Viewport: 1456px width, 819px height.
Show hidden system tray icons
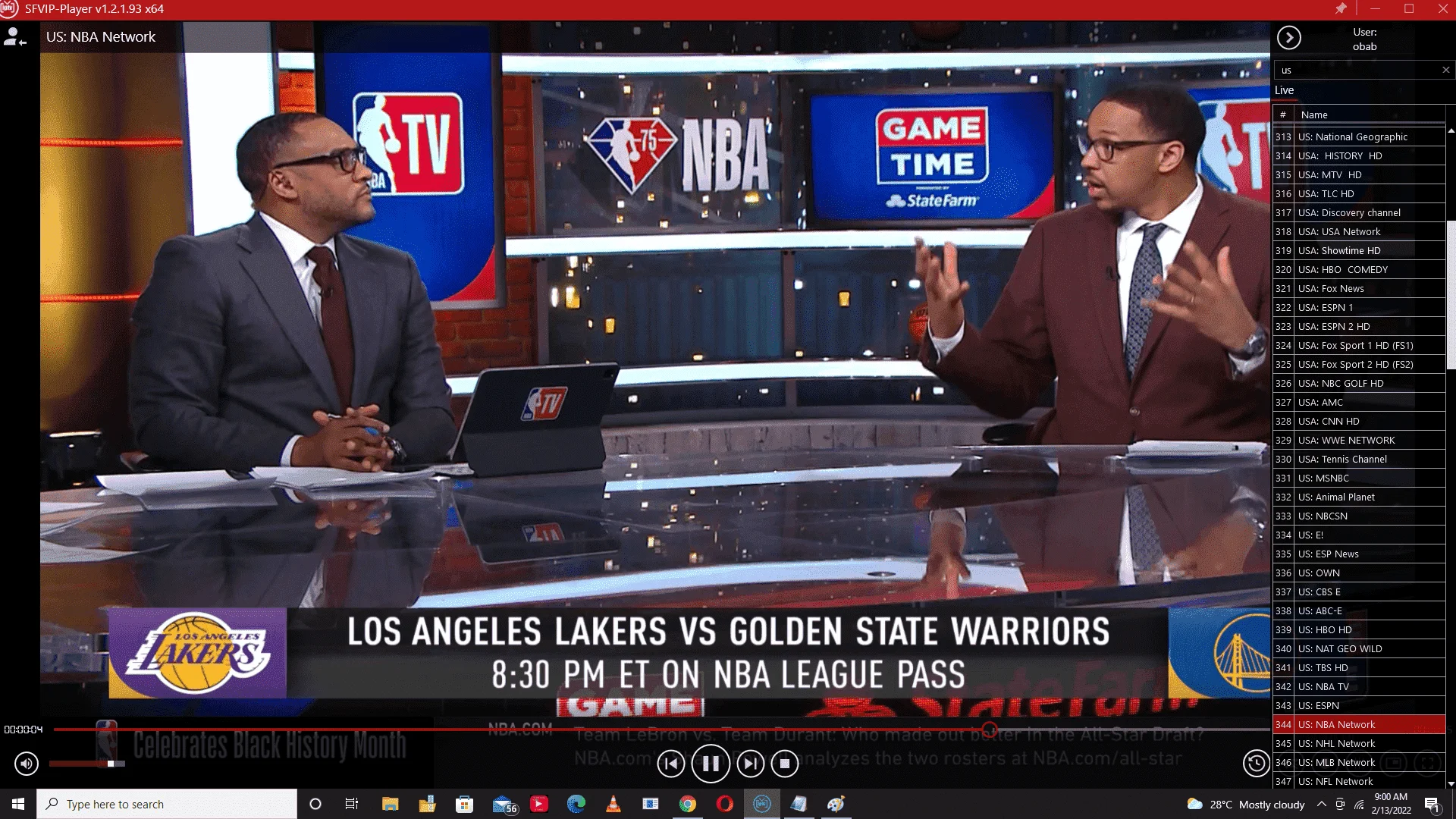click(x=1322, y=804)
